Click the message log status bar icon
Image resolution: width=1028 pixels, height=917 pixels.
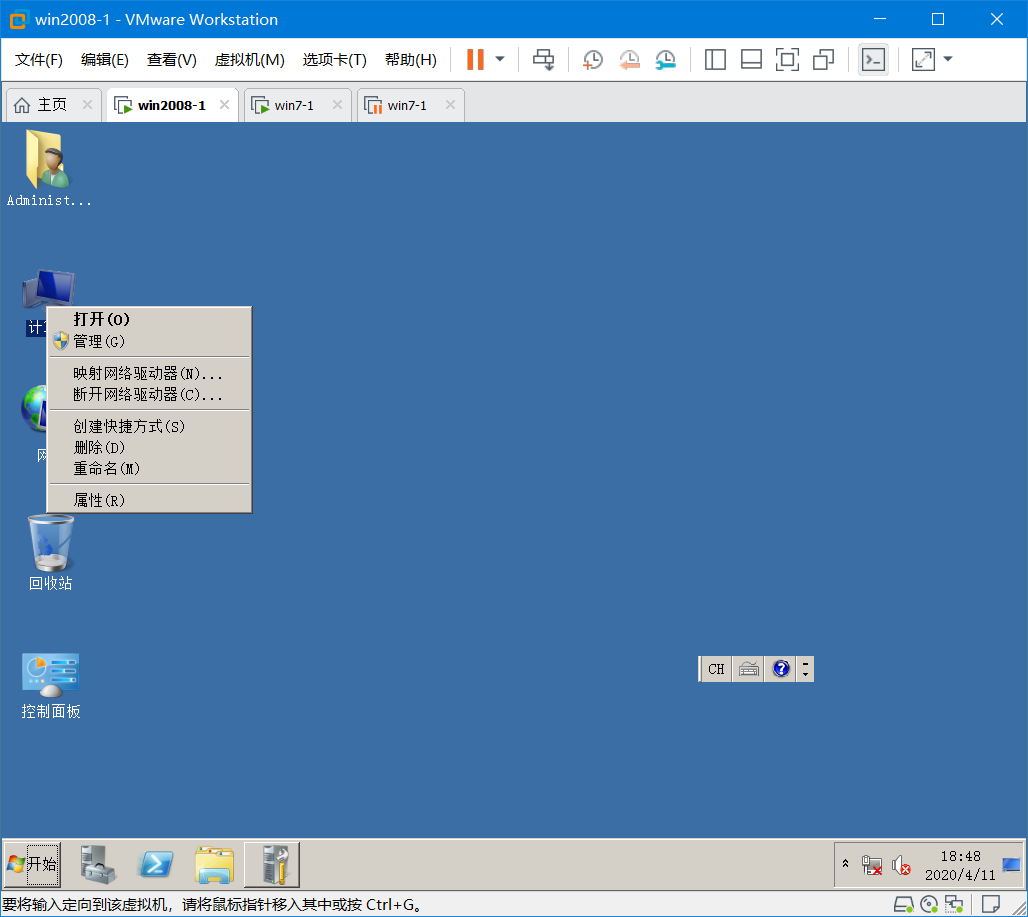[x=990, y=905]
